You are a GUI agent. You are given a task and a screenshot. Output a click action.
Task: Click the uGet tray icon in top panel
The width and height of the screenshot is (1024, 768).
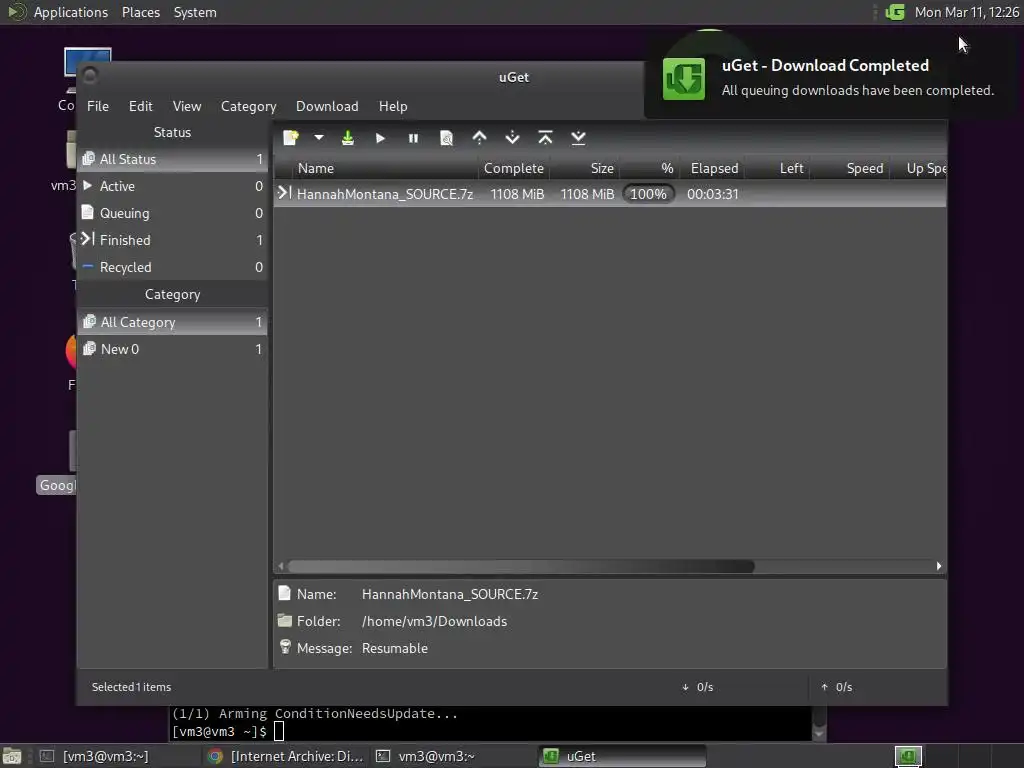click(x=895, y=12)
